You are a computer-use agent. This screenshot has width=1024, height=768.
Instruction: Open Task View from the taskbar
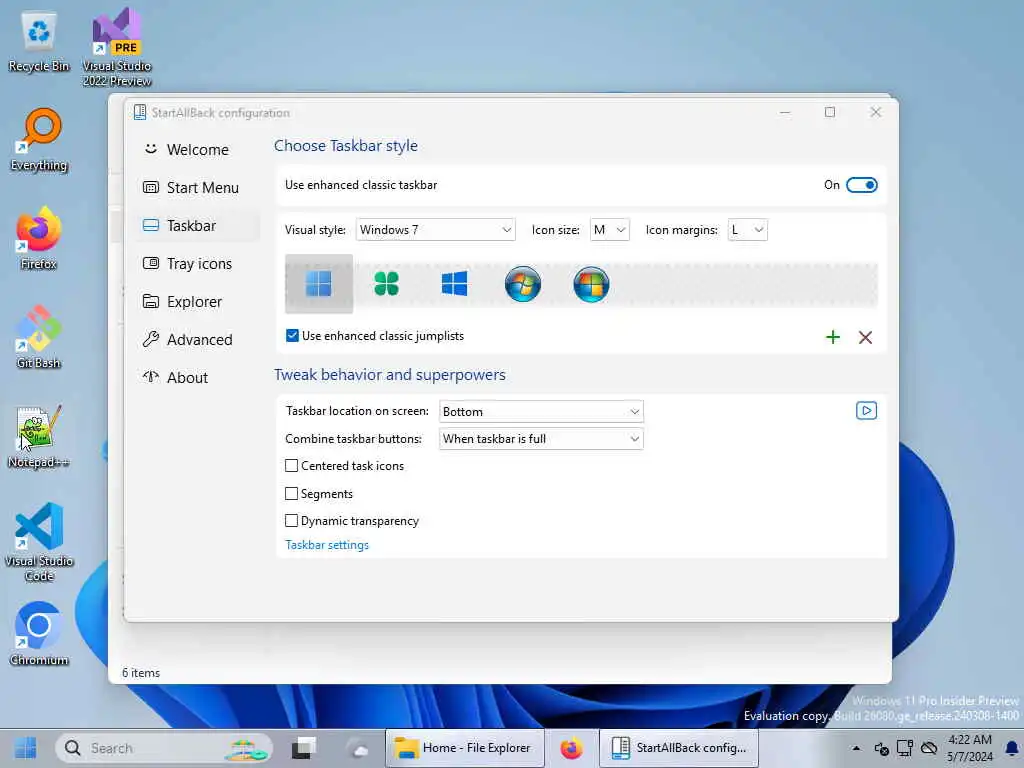[304, 748]
